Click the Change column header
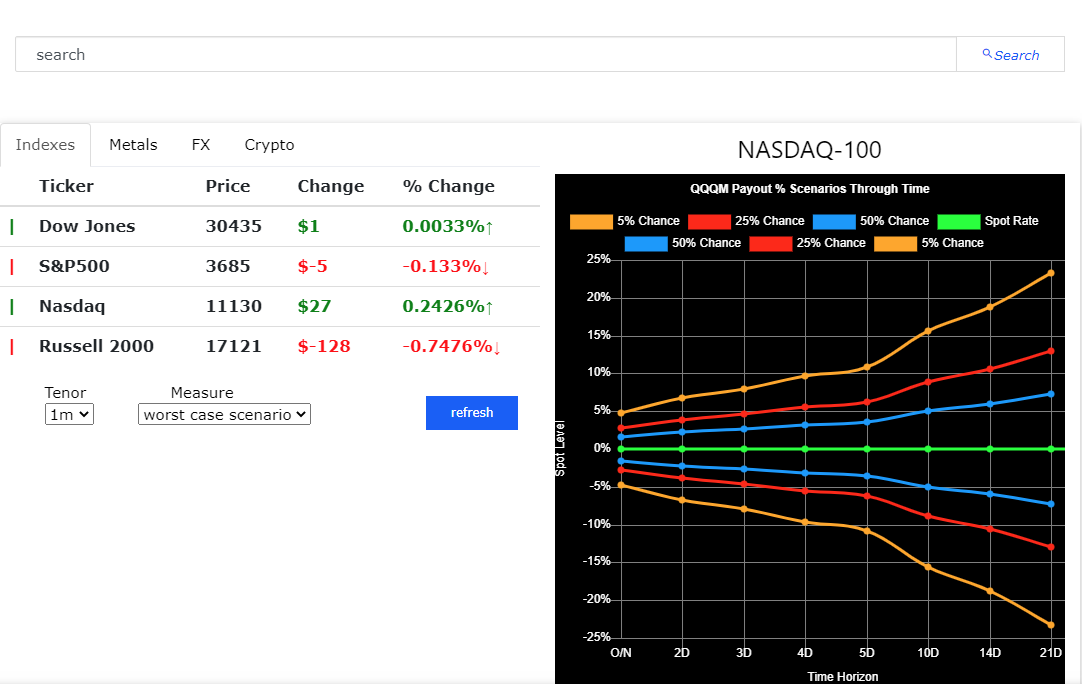Screen dimensions: 1082x692 [331, 186]
